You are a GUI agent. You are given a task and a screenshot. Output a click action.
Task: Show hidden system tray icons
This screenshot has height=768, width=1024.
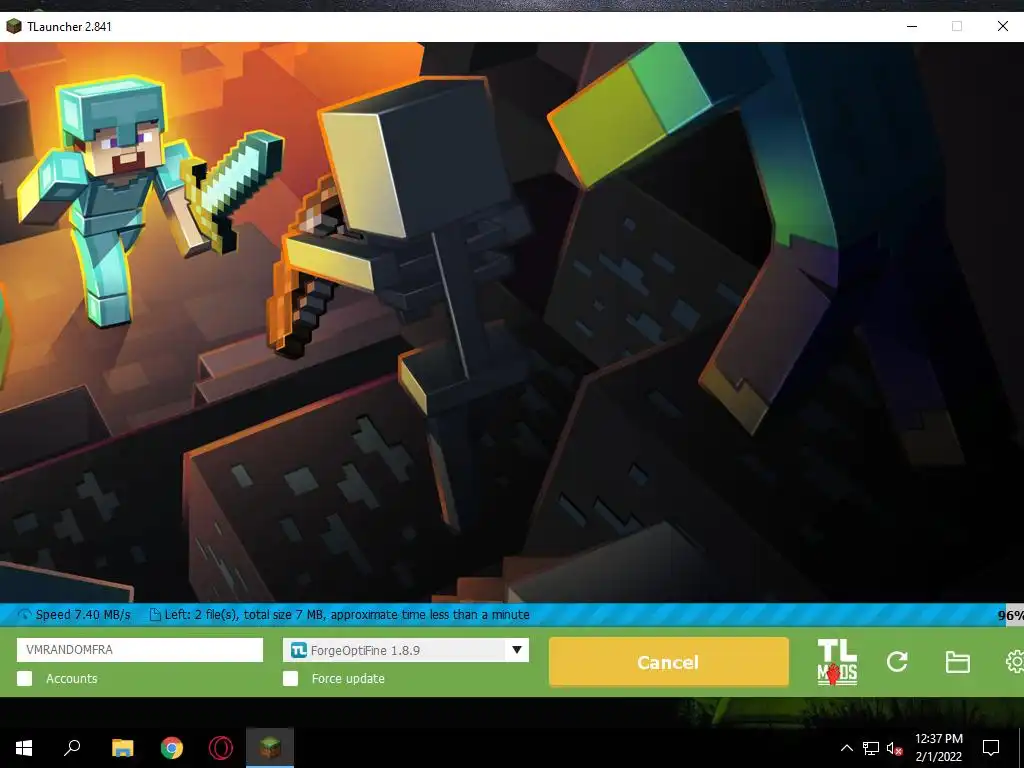tap(846, 748)
